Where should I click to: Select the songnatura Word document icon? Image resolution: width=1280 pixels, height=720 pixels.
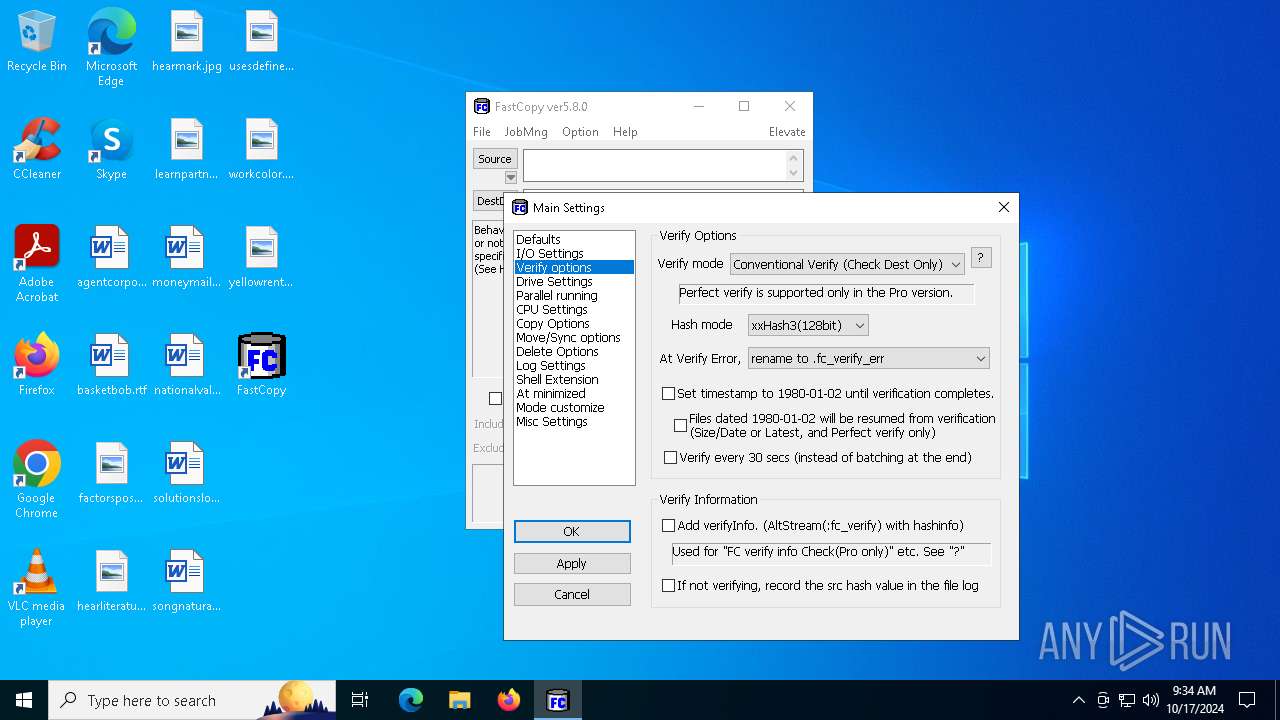pyautogui.click(x=187, y=582)
